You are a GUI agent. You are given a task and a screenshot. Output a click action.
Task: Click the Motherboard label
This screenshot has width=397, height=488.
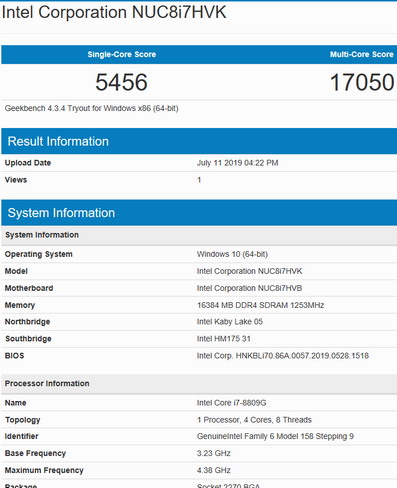pyautogui.click(x=29, y=288)
